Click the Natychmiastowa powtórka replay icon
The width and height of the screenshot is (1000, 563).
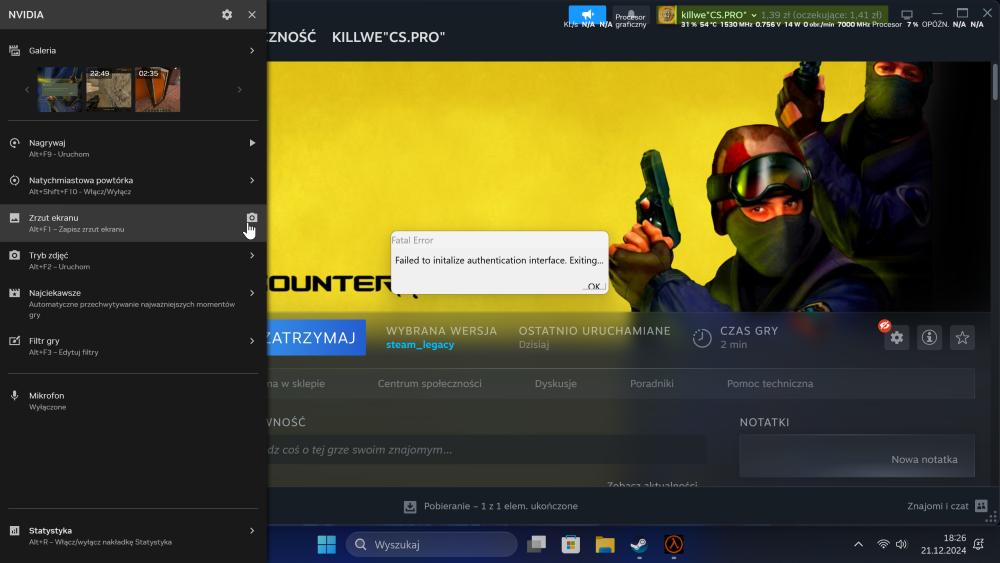pyautogui.click(x=14, y=180)
